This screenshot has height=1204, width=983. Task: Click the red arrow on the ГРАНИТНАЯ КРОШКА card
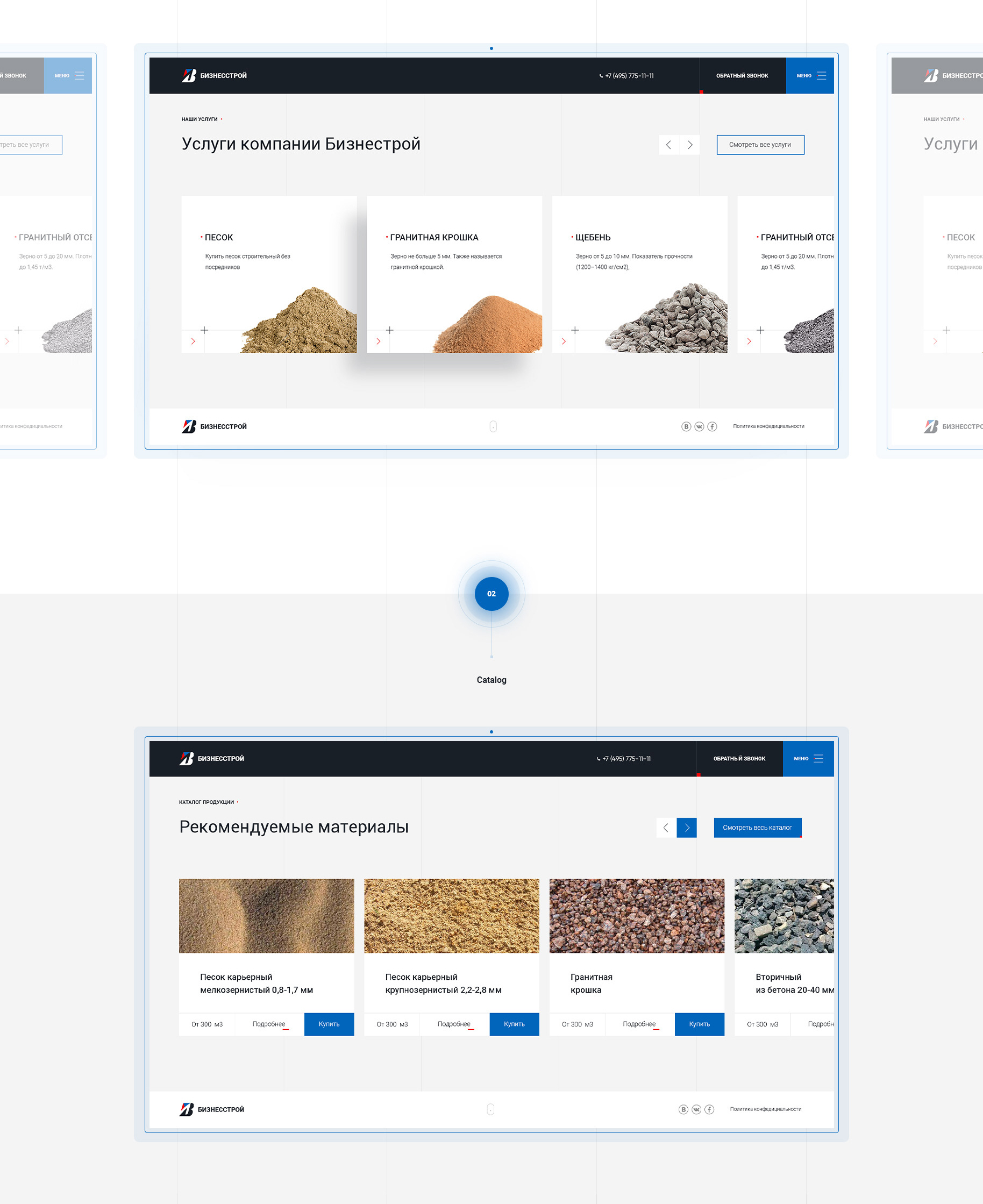(378, 341)
